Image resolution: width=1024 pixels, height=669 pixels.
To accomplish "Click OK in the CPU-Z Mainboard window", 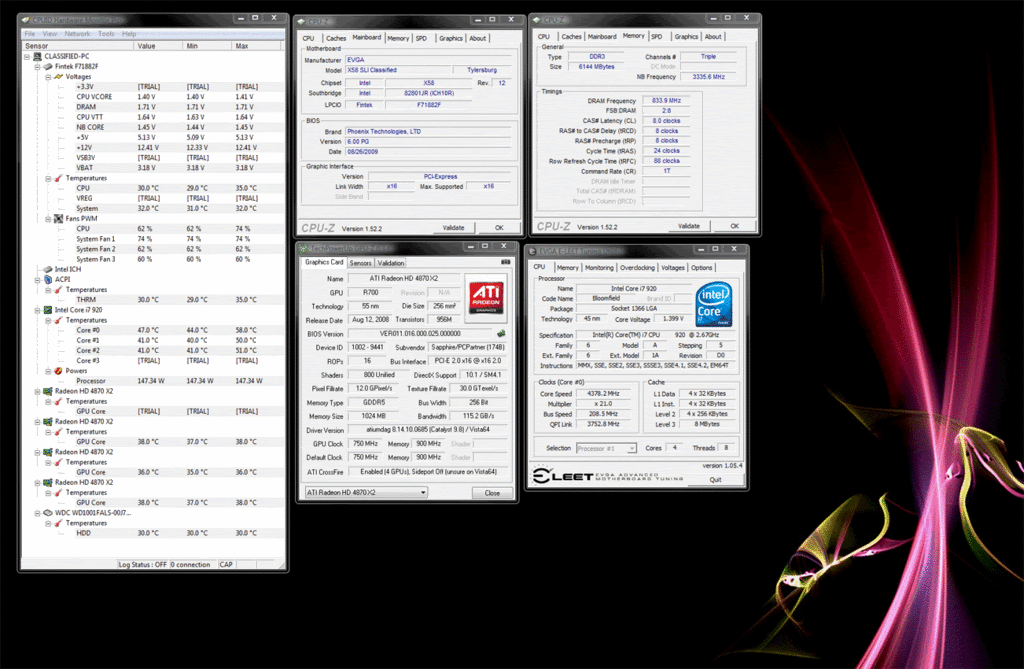I will pyautogui.click(x=499, y=228).
